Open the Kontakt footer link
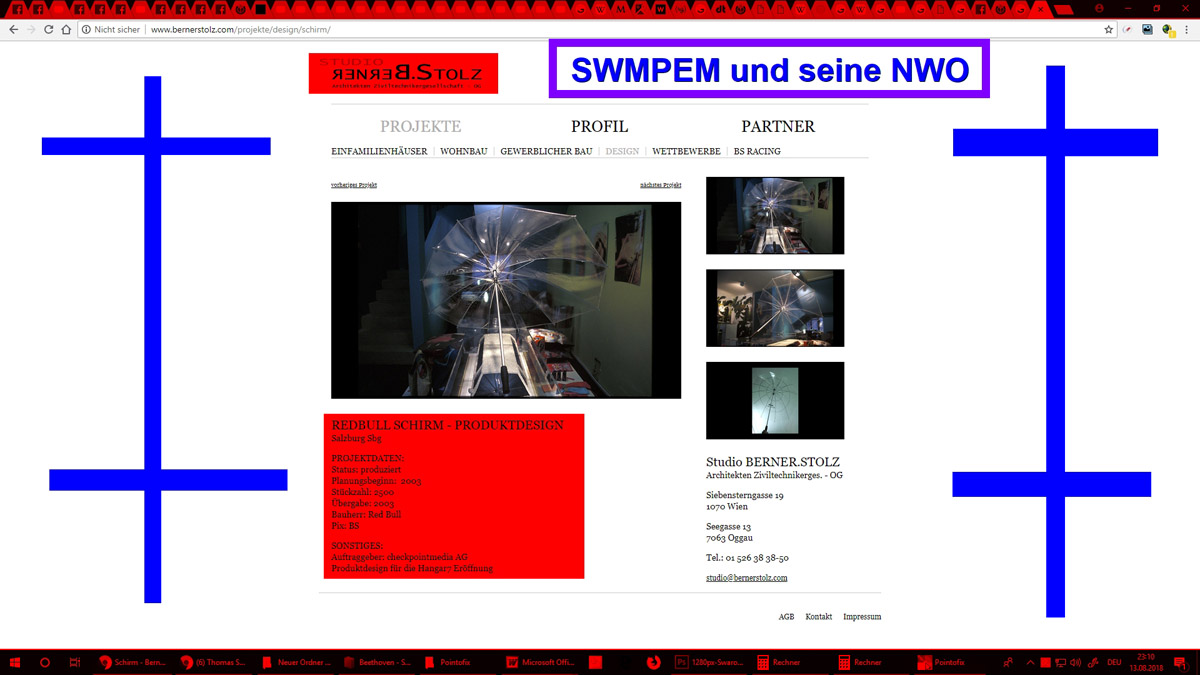 point(819,617)
